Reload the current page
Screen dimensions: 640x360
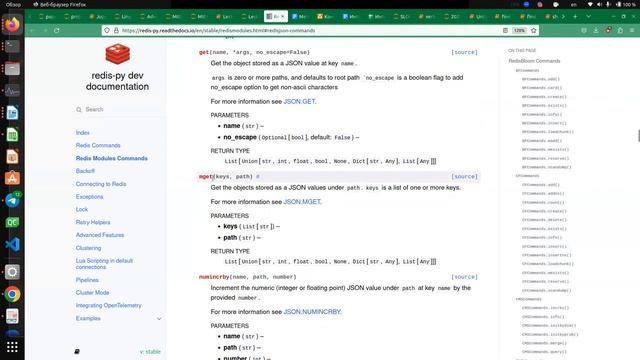click(x=57, y=31)
